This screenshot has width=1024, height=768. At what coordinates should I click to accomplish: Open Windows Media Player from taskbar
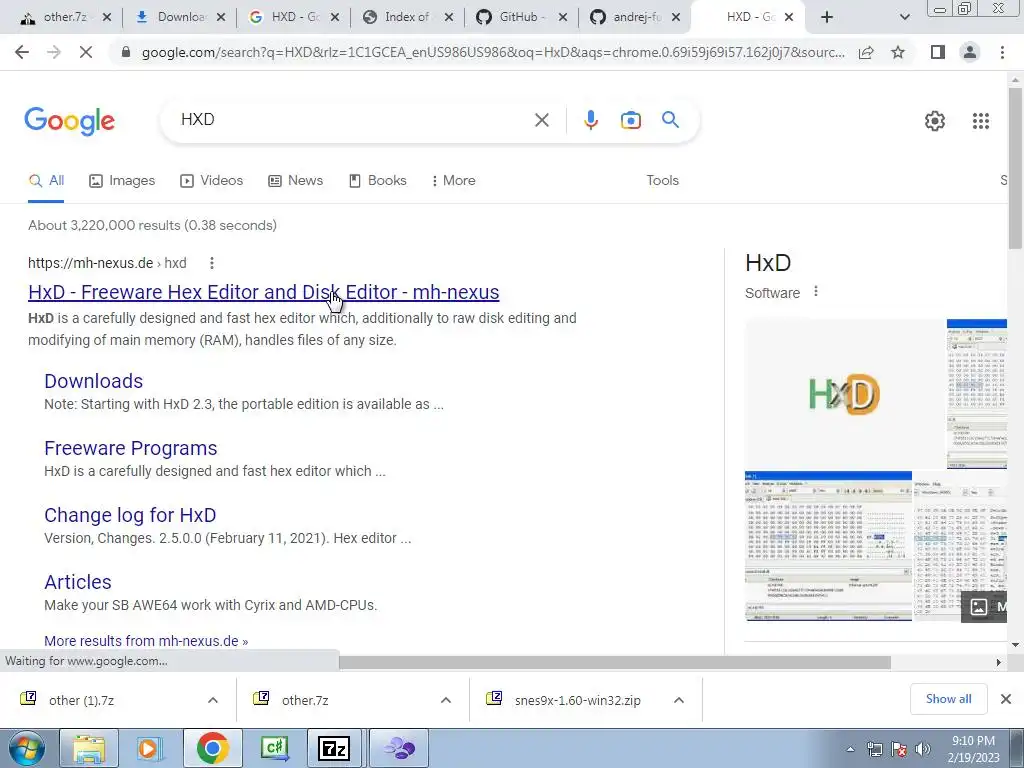pyautogui.click(x=150, y=748)
